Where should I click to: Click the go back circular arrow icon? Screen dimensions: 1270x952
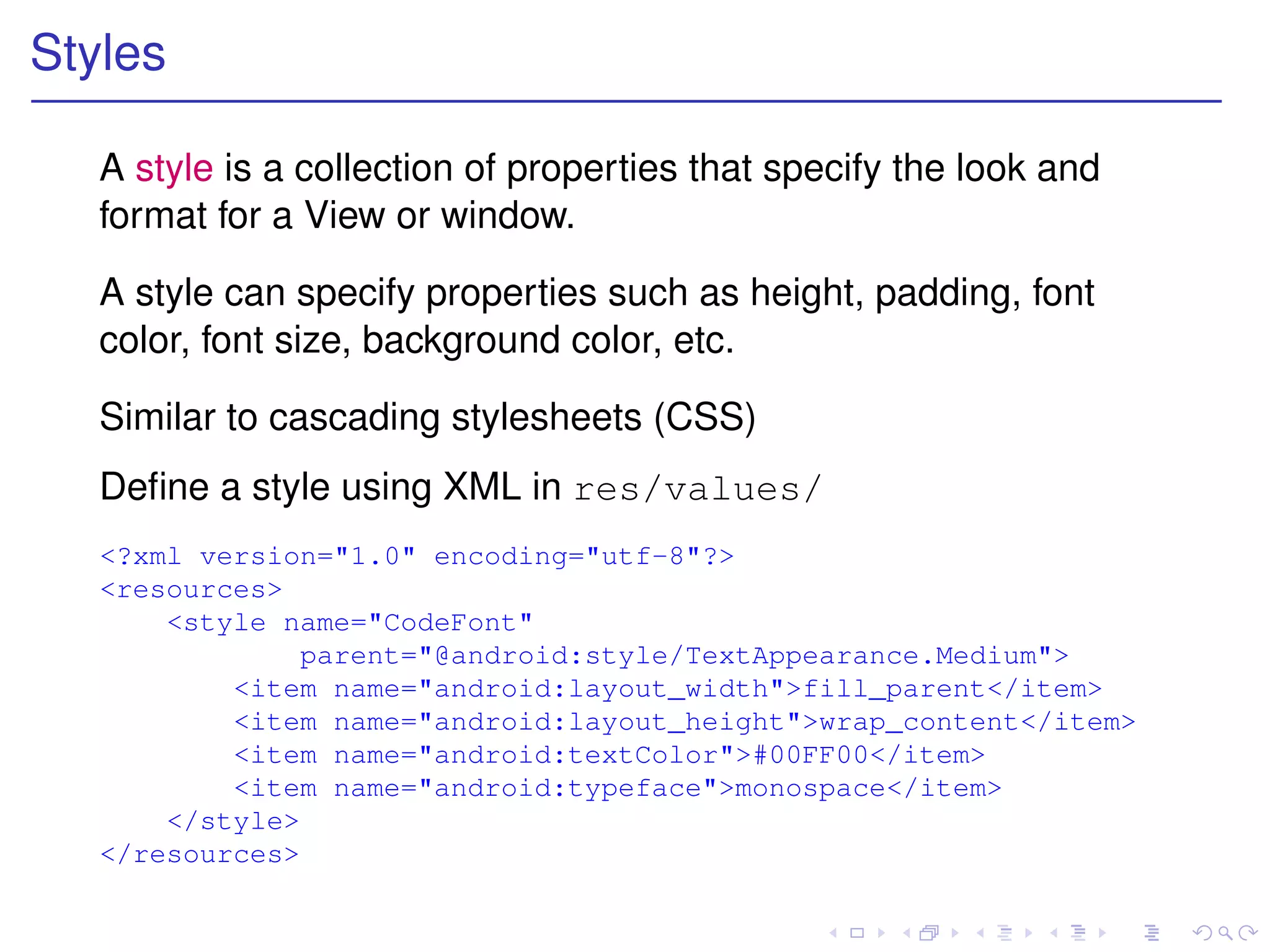point(1202,932)
